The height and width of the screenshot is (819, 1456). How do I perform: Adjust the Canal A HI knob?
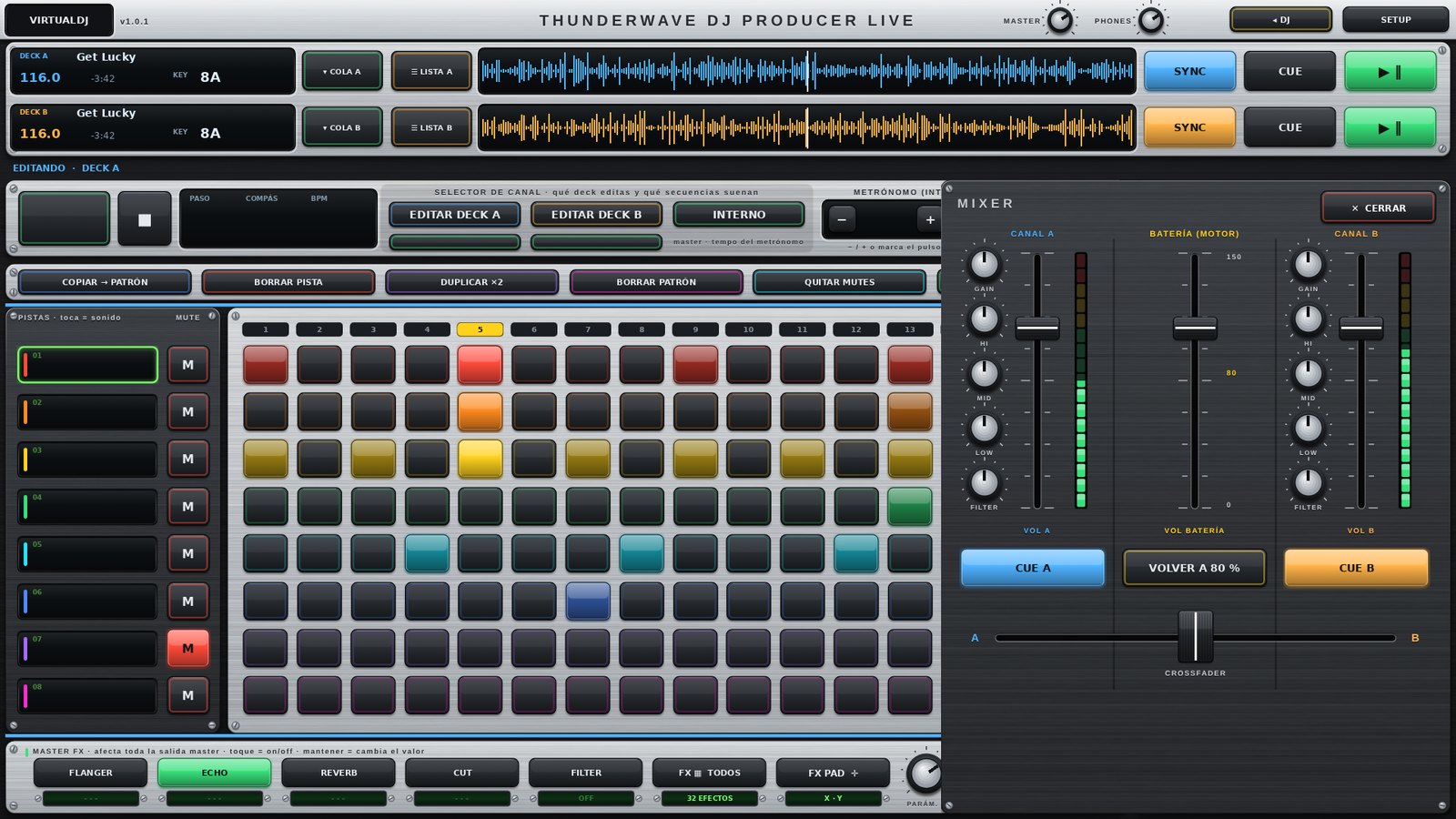point(984,318)
